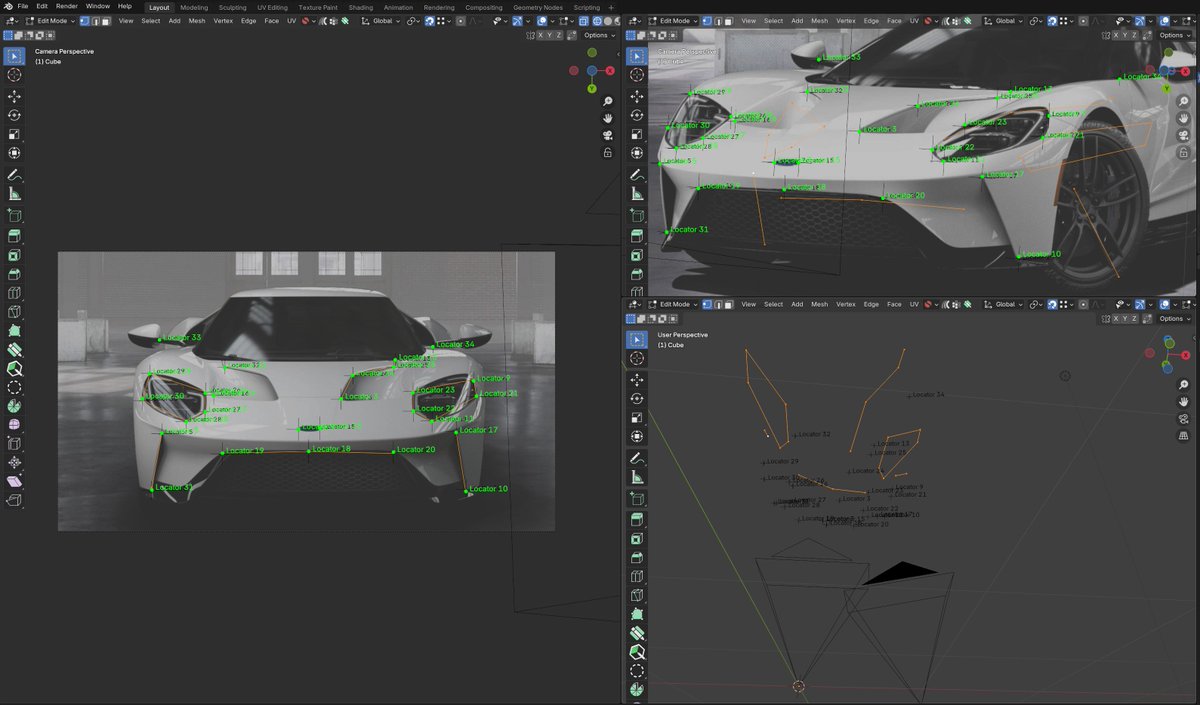The height and width of the screenshot is (705, 1200).
Task: Activate the Move tool in left viewport
Action: pos(14,96)
